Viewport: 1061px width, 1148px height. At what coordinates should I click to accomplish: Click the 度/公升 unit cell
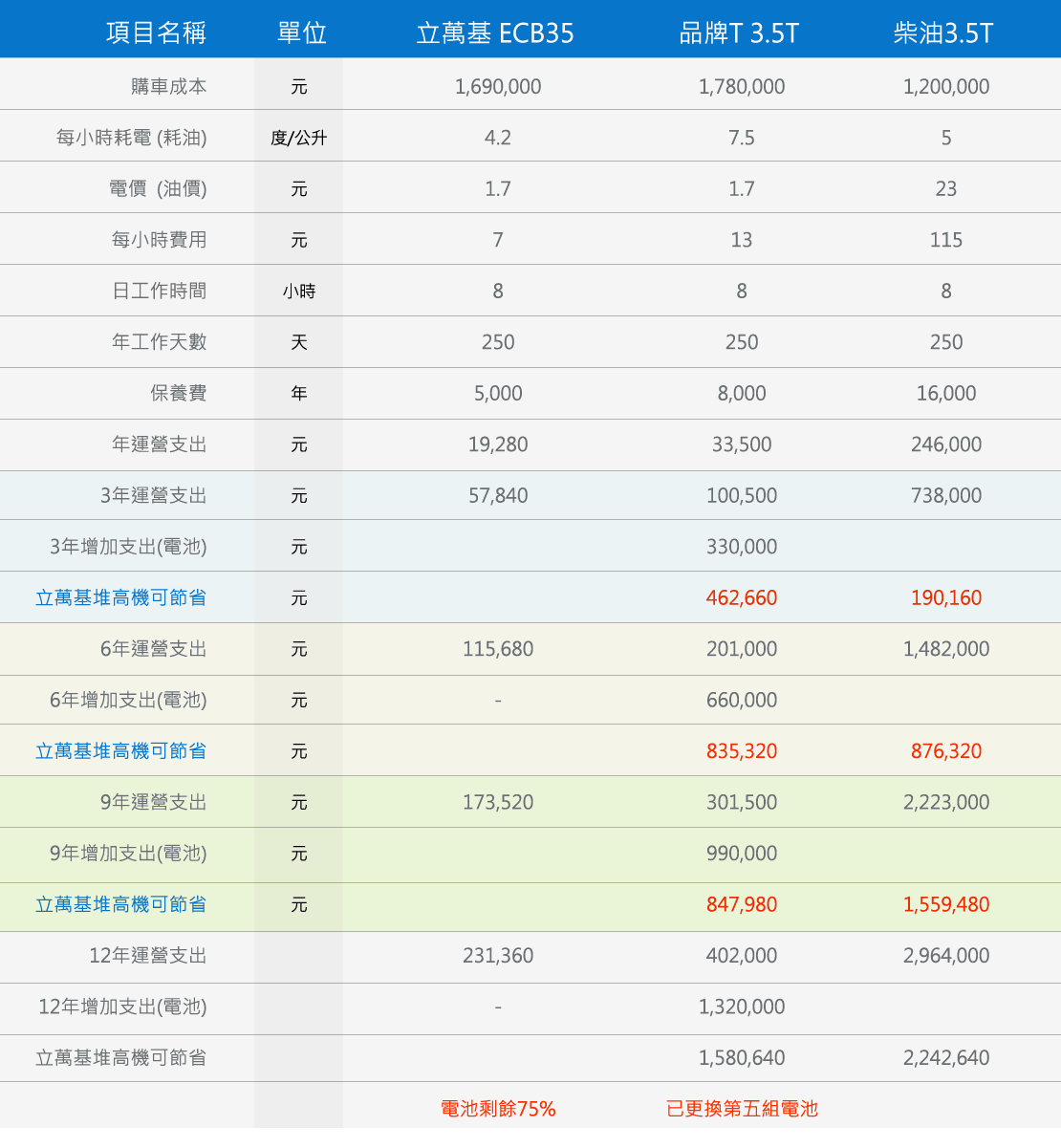[299, 138]
